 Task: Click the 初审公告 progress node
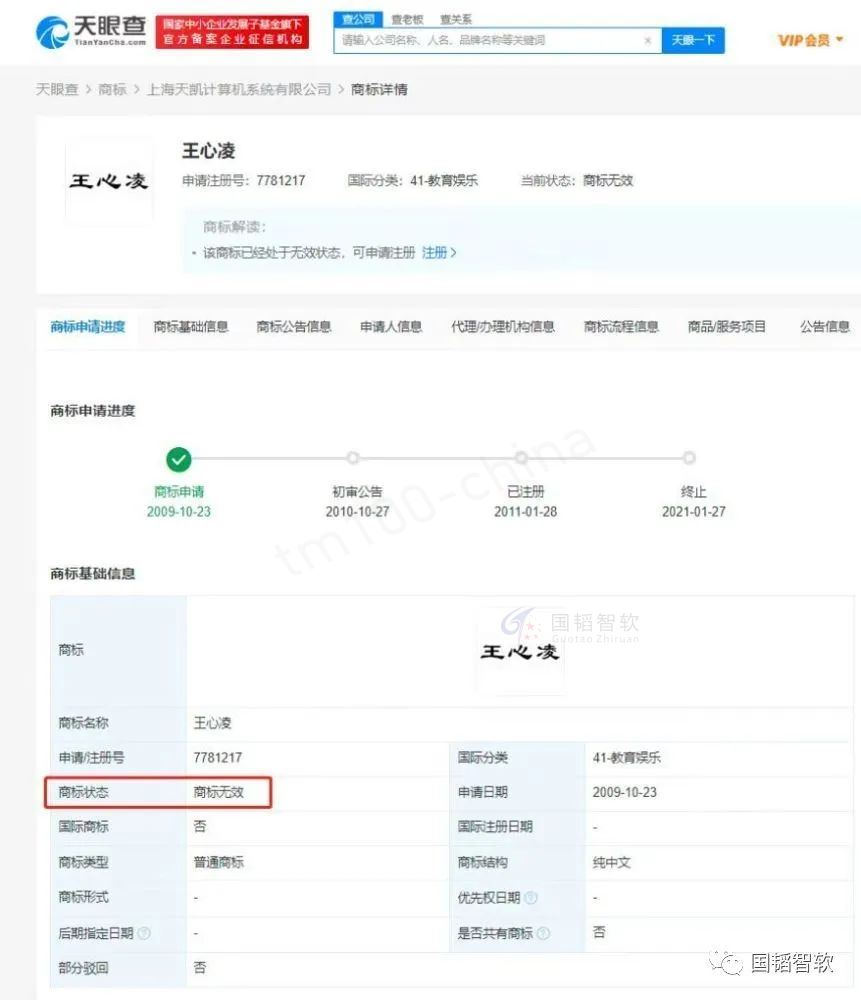[x=353, y=458]
